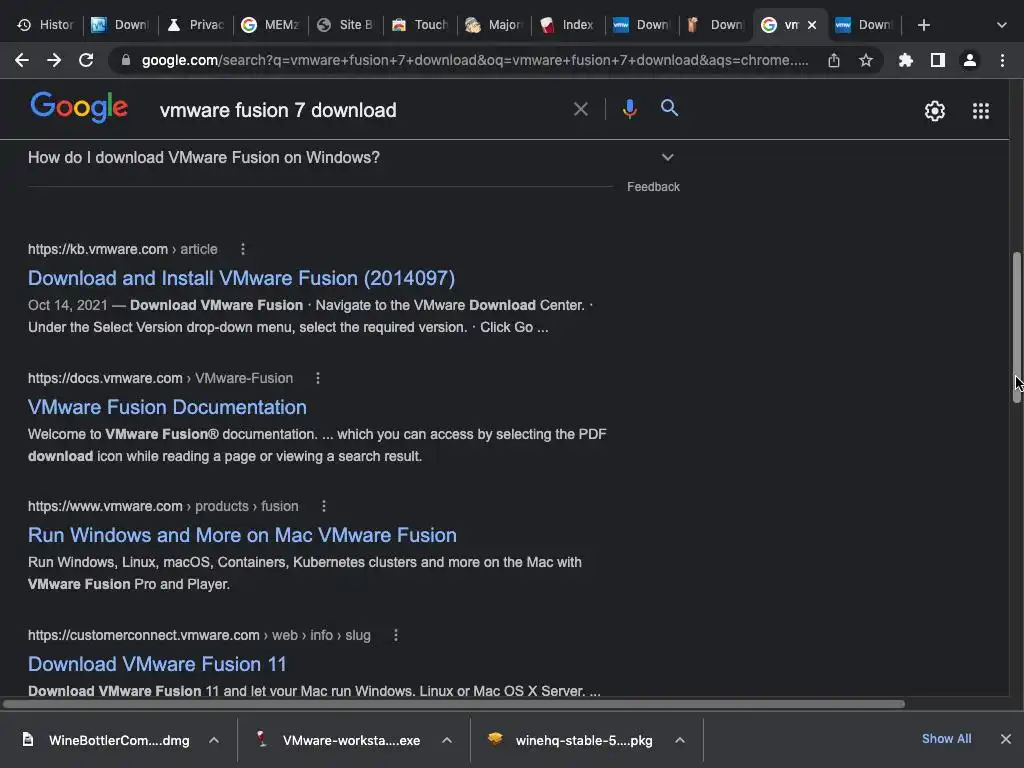The height and width of the screenshot is (768, 1024).
Task: Open a new browser tab
Action: tap(923, 25)
